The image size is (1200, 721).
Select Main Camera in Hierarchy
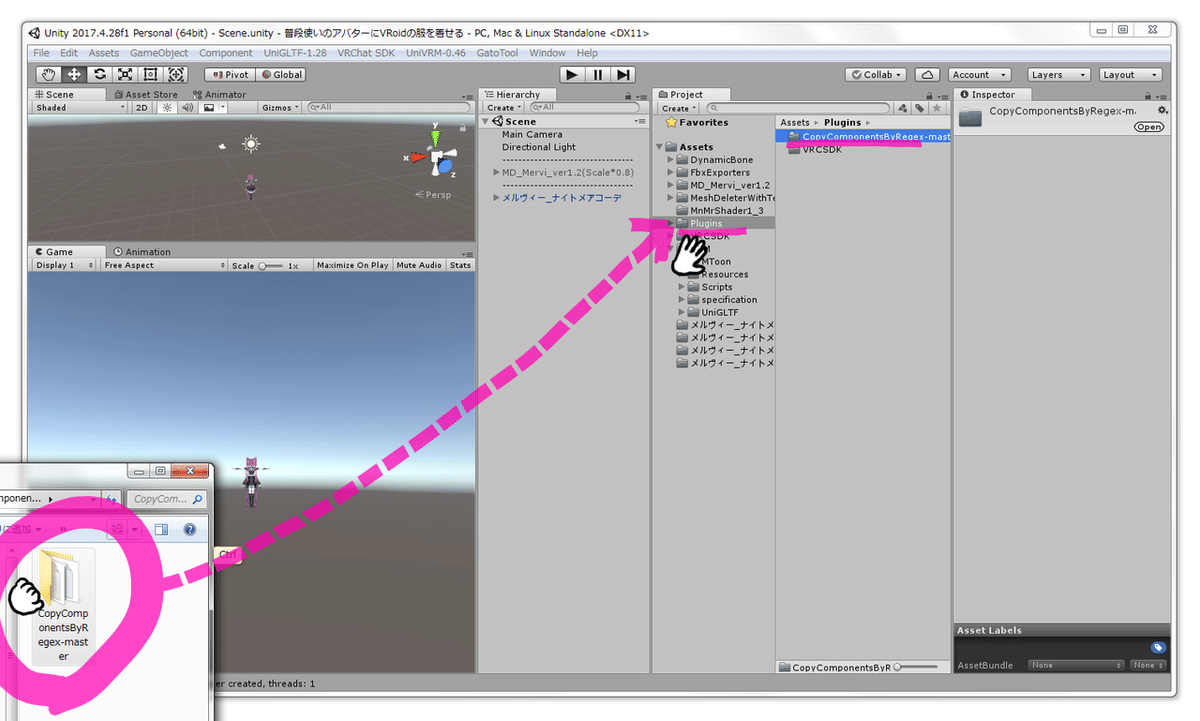click(532, 134)
